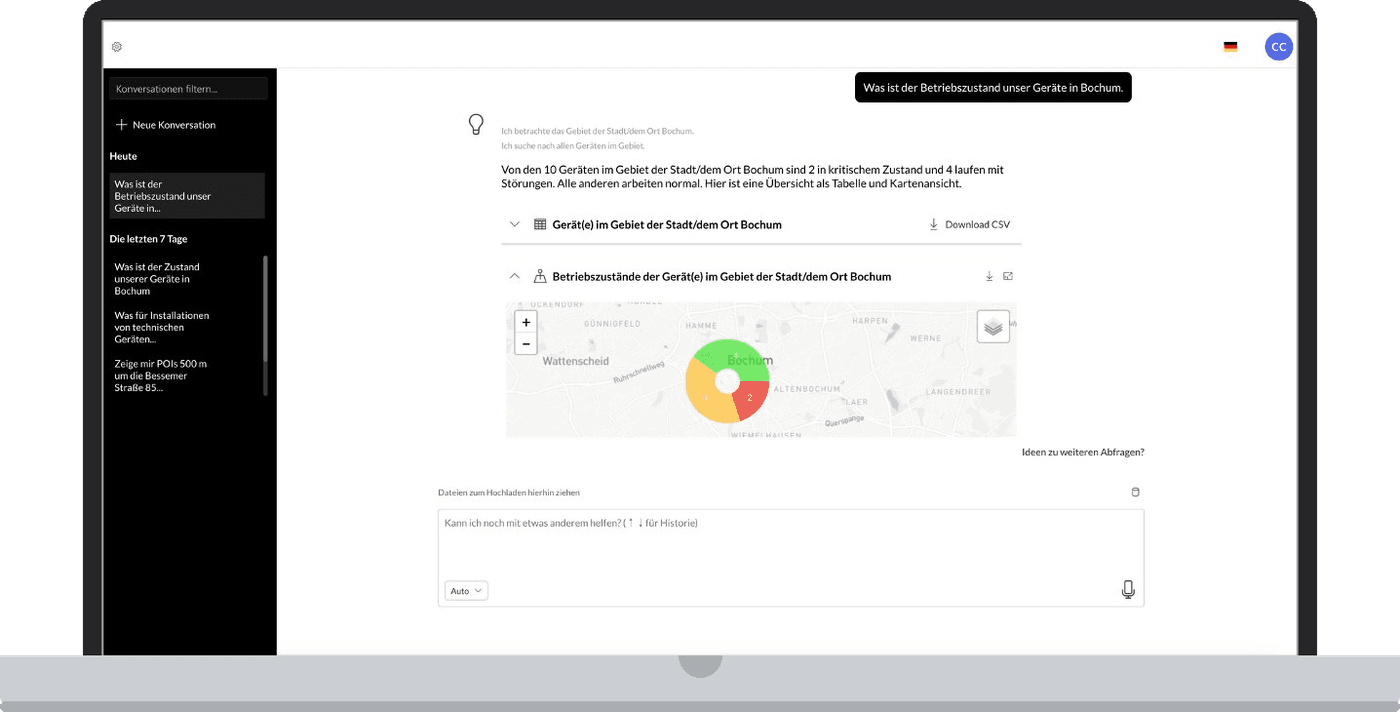The width and height of the screenshot is (1400, 712).
Task: Open the map layers control
Action: (x=993, y=327)
